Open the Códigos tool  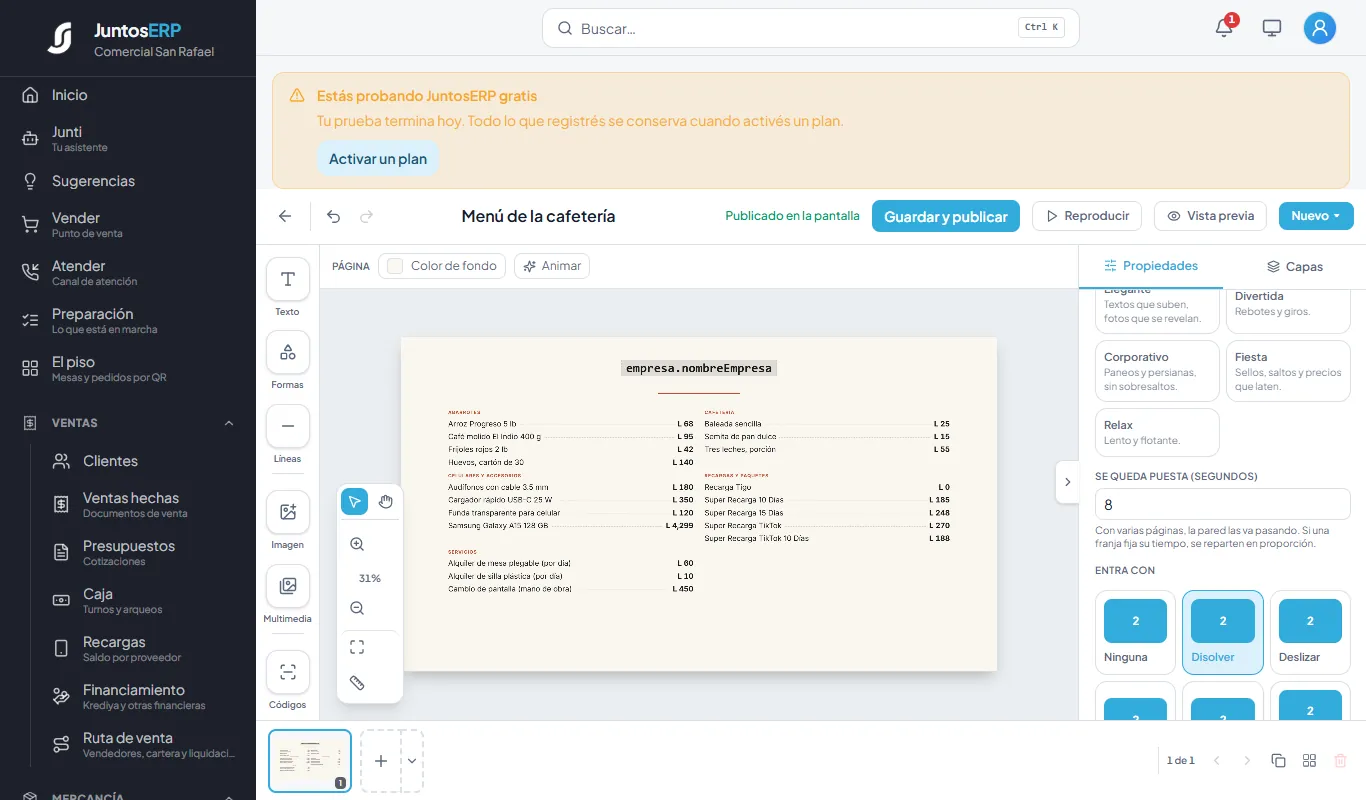coord(288,672)
